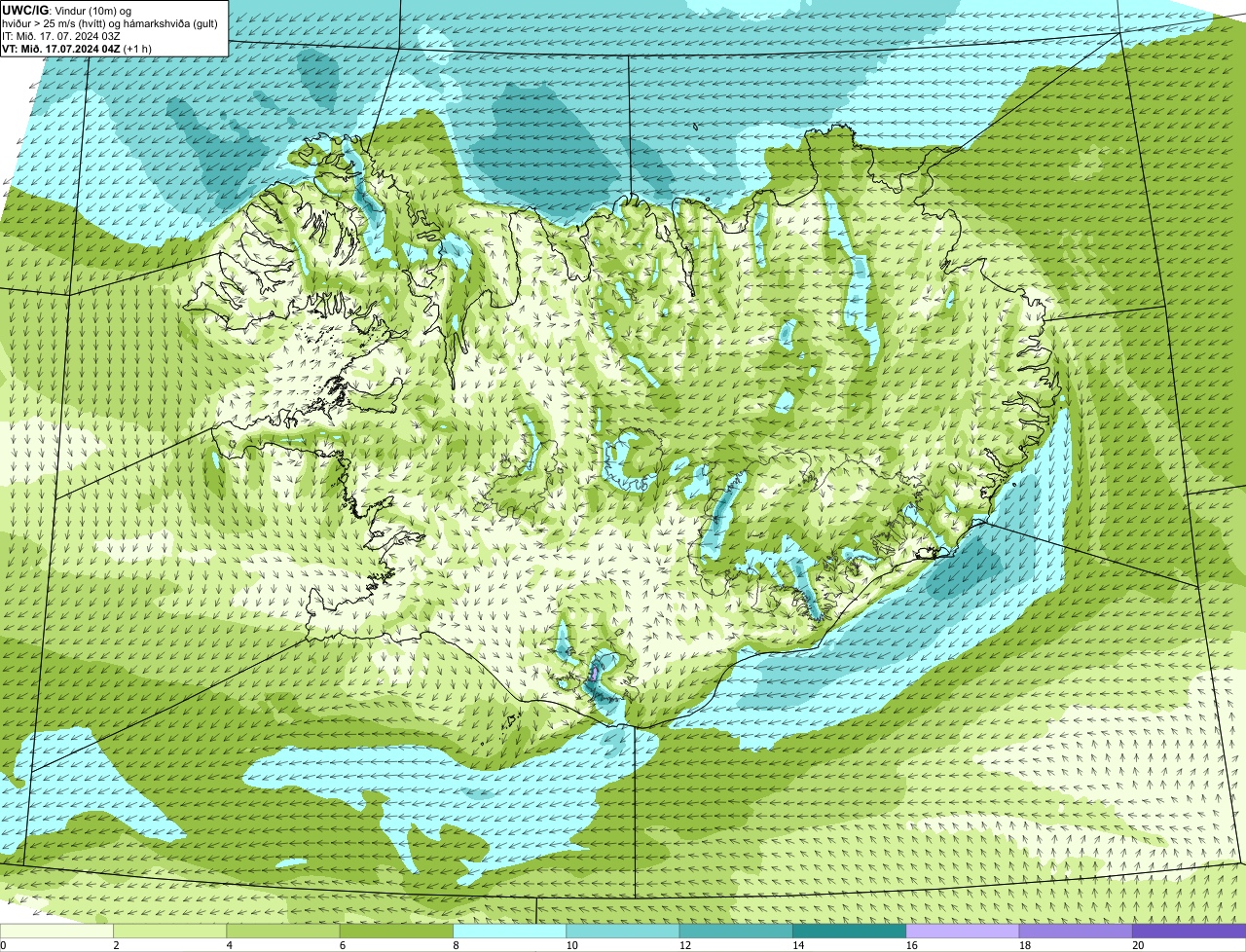Click the 6–8 m/s green legend swatch

396,931
